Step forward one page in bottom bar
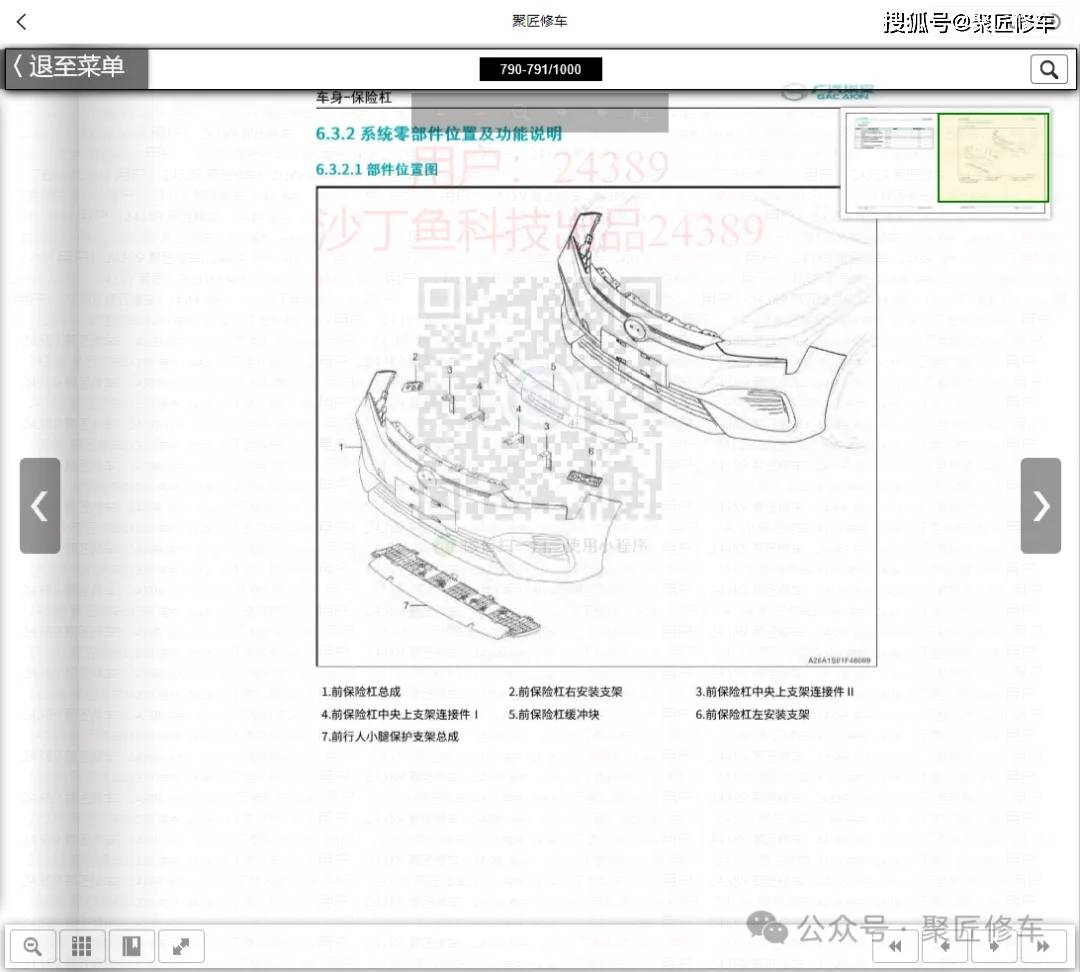Viewport: 1080px width, 972px height. (x=994, y=946)
